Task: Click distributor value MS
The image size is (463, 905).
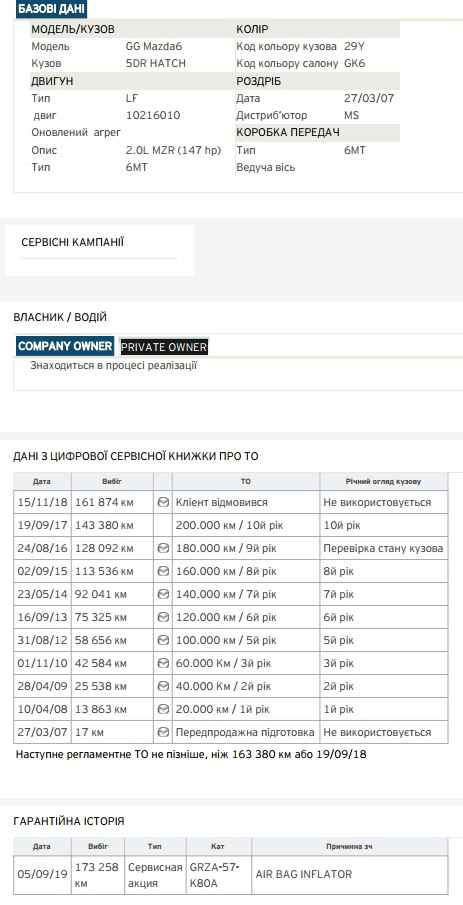Action: click(x=352, y=115)
